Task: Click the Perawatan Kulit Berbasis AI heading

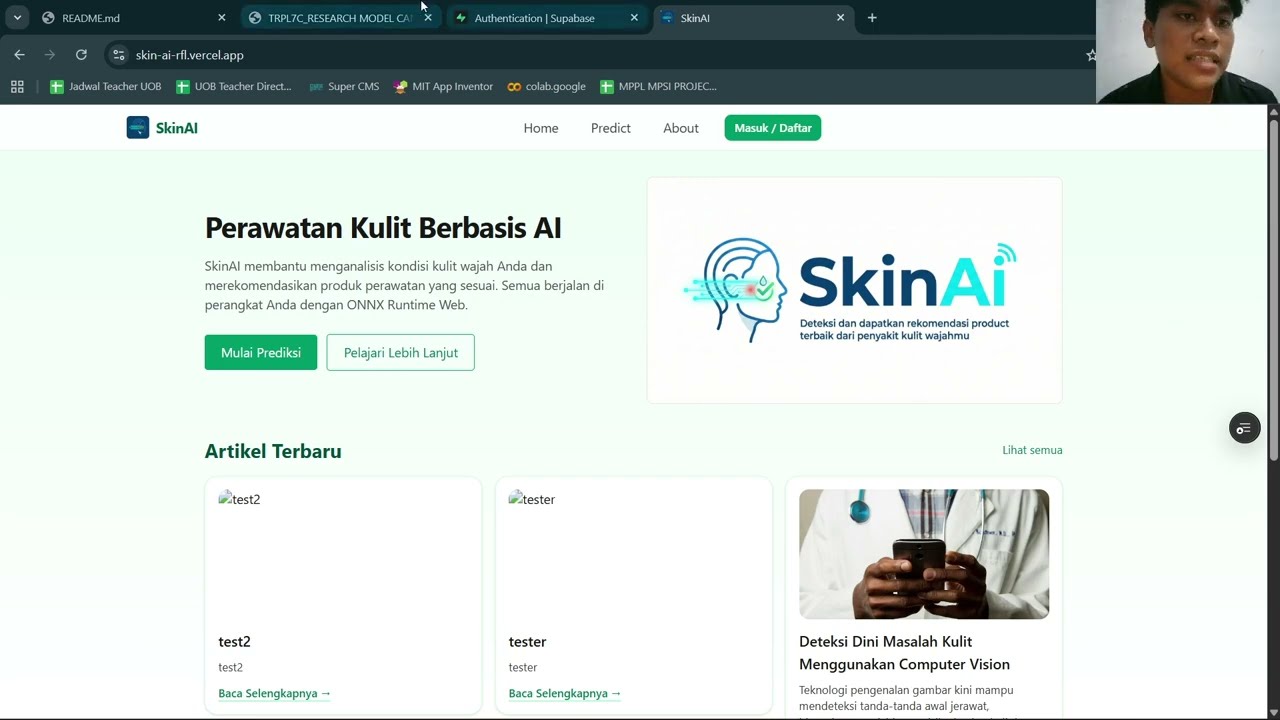Action: [383, 228]
